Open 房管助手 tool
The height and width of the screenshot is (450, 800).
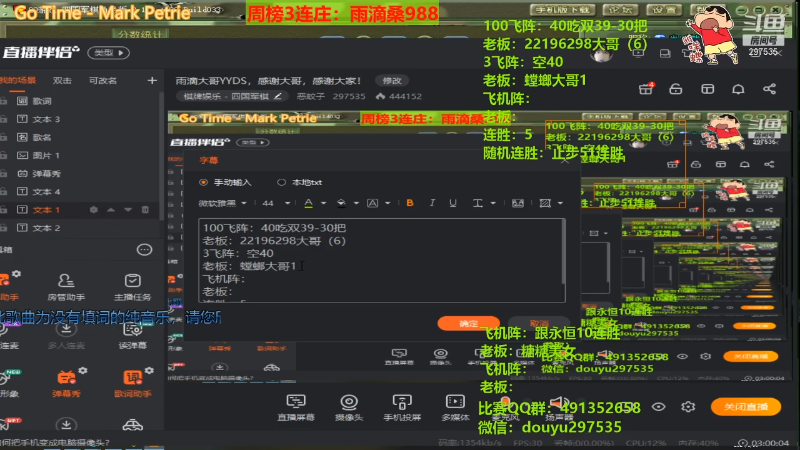coord(66,287)
